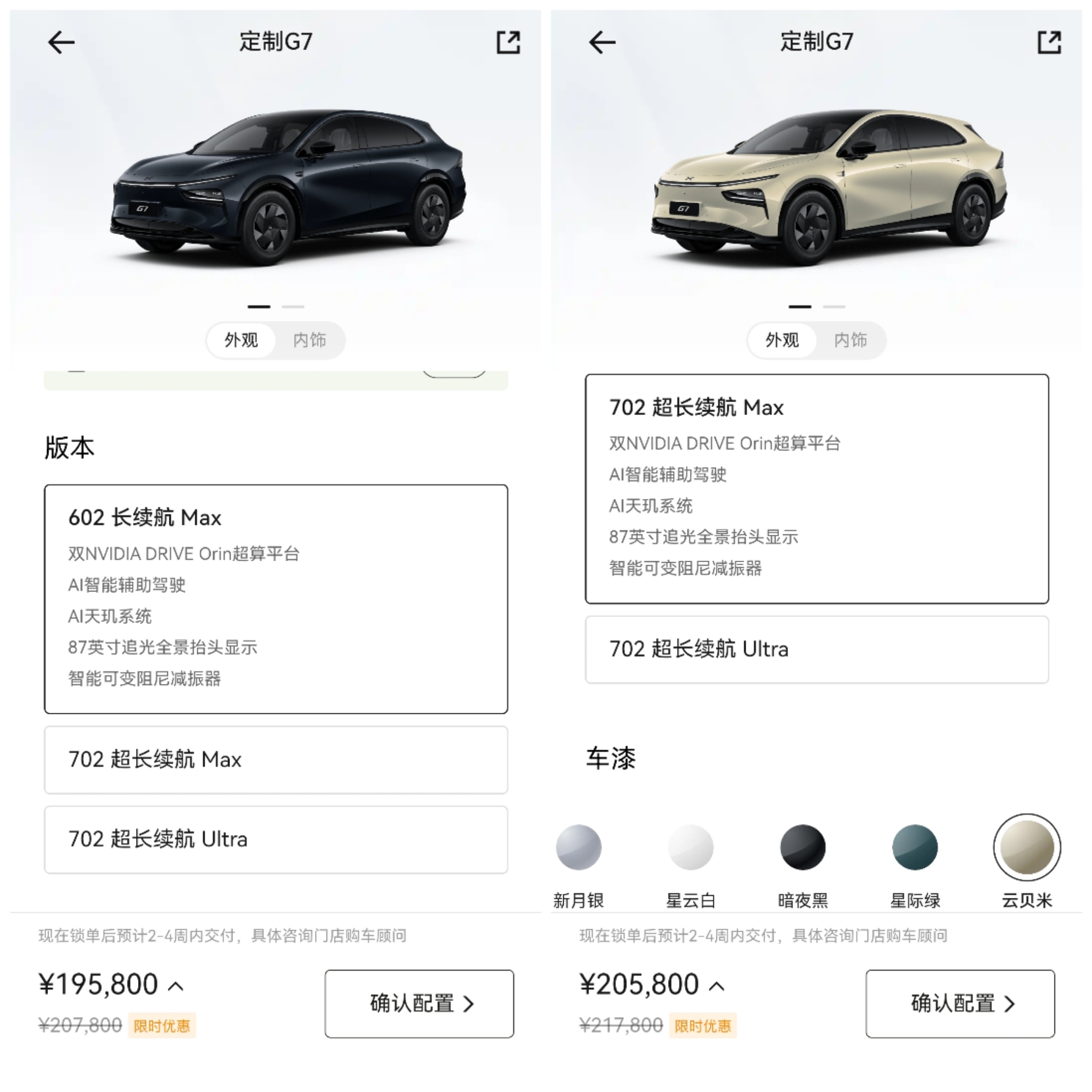The height and width of the screenshot is (1092, 1092).
Task: Choose 702 超长续航 Ultra on right screen
Action: (x=817, y=650)
